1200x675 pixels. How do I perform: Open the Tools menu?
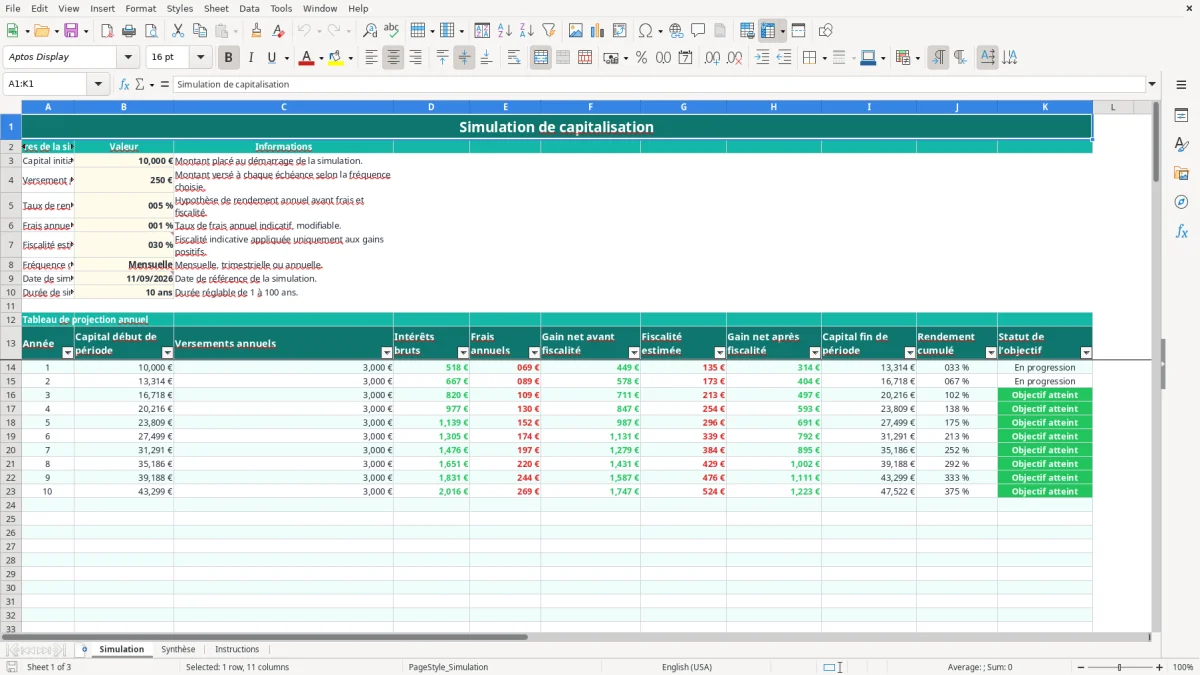pos(281,8)
